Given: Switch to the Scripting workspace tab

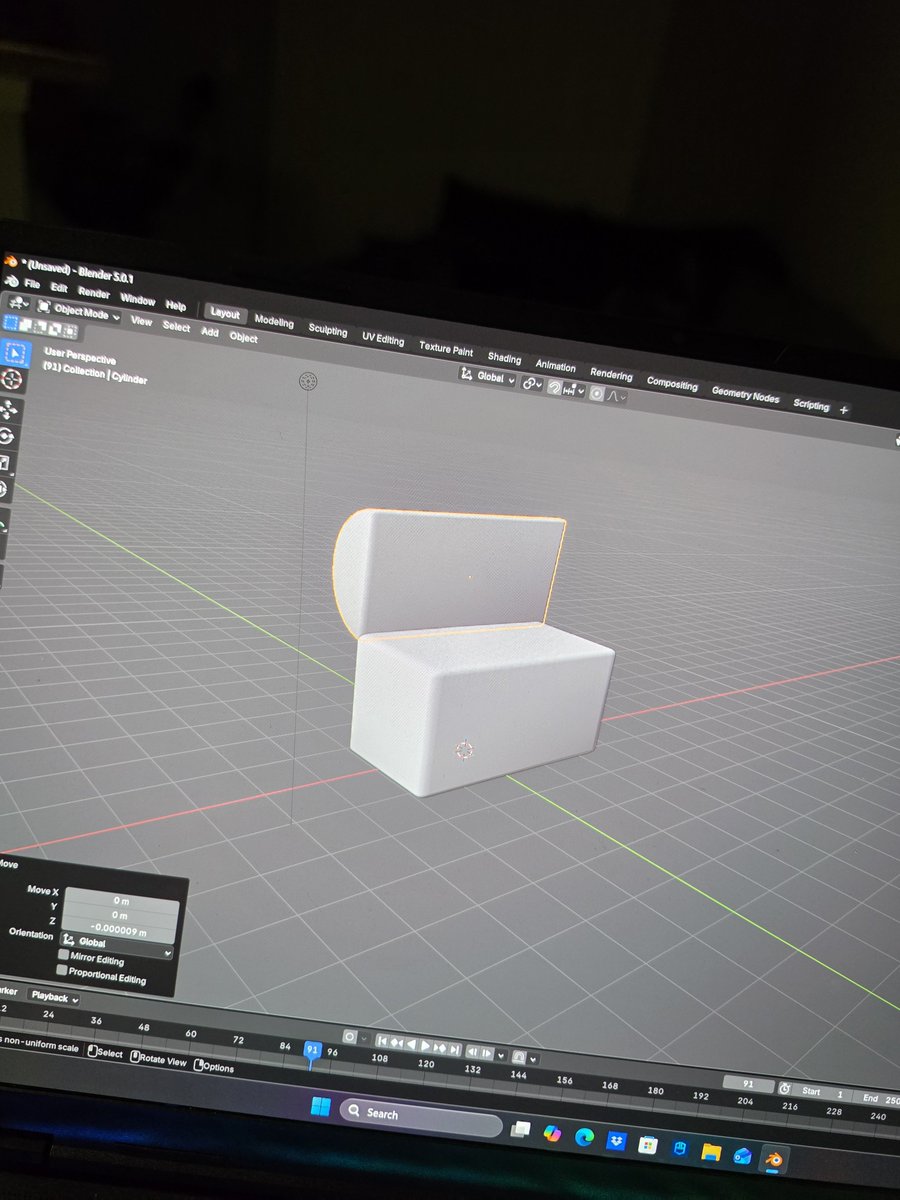Looking at the screenshot, I should tap(811, 405).
